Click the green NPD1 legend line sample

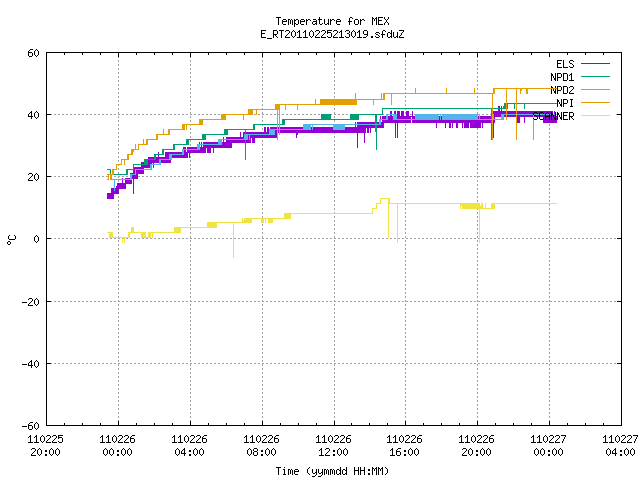(x=595, y=76)
